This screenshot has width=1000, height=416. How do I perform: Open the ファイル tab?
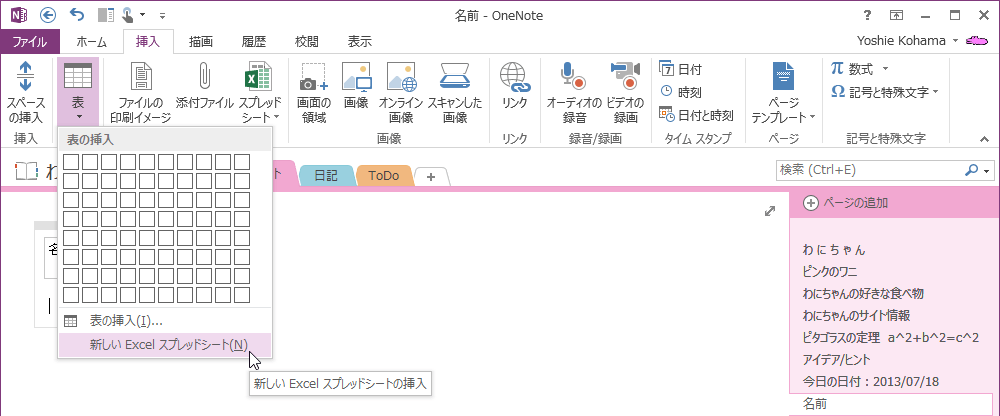click(x=30, y=42)
